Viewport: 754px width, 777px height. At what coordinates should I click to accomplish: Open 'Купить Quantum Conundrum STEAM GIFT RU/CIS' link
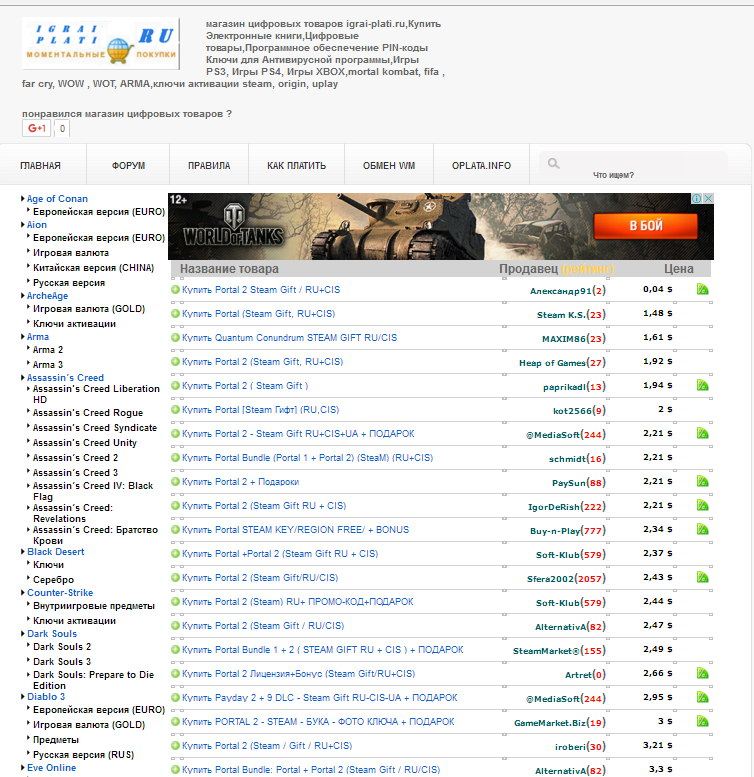pyautogui.click(x=289, y=337)
